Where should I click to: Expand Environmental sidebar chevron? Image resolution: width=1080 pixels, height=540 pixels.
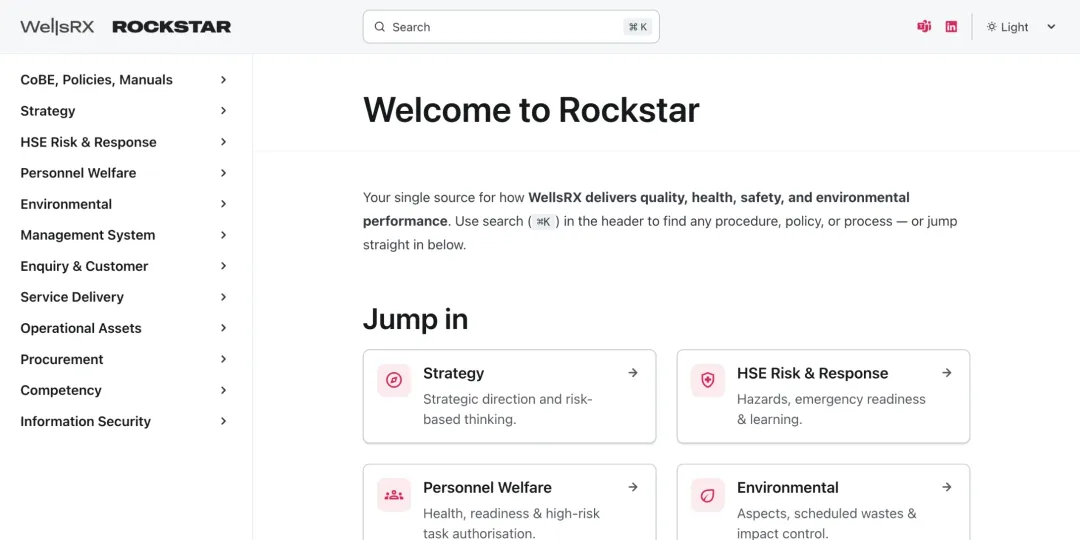click(223, 204)
